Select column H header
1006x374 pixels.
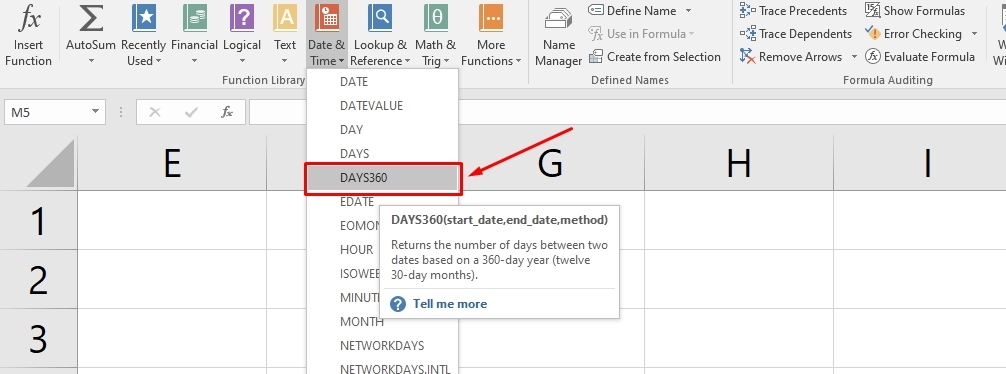(x=739, y=164)
